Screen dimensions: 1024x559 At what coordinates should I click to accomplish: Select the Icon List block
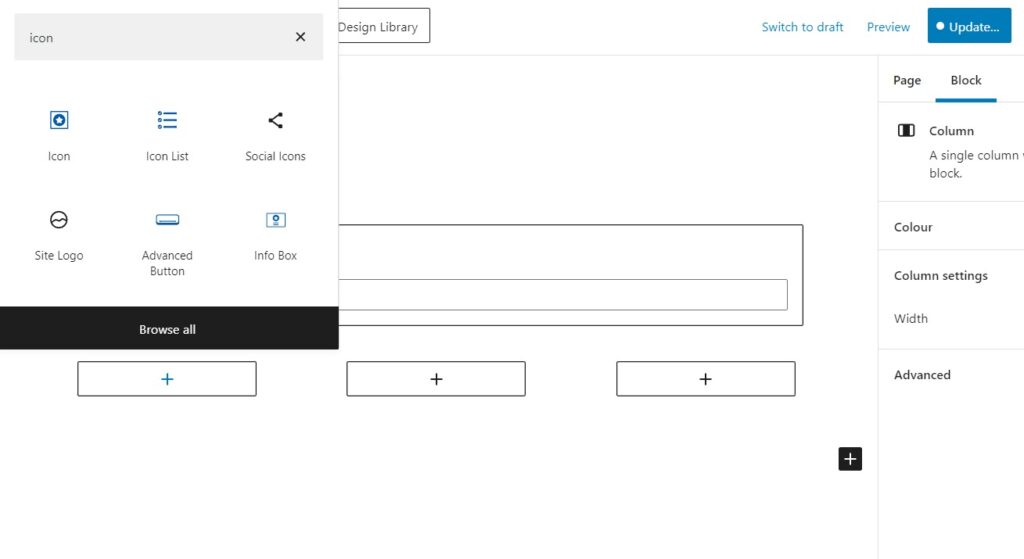pyautogui.click(x=167, y=134)
